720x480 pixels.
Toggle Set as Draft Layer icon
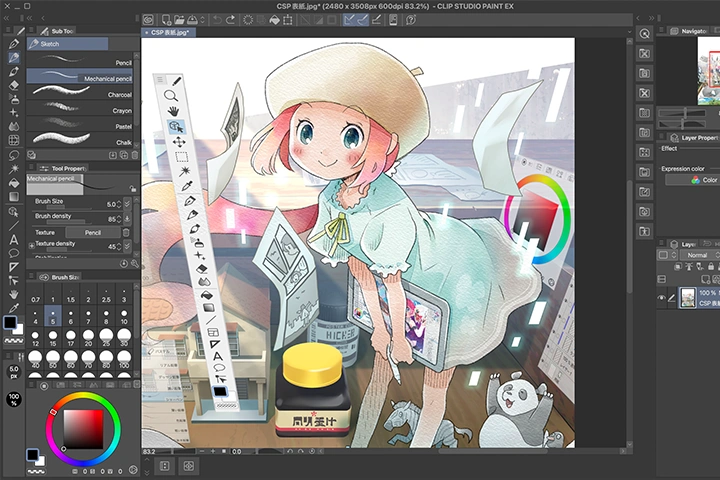coord(700,266)
